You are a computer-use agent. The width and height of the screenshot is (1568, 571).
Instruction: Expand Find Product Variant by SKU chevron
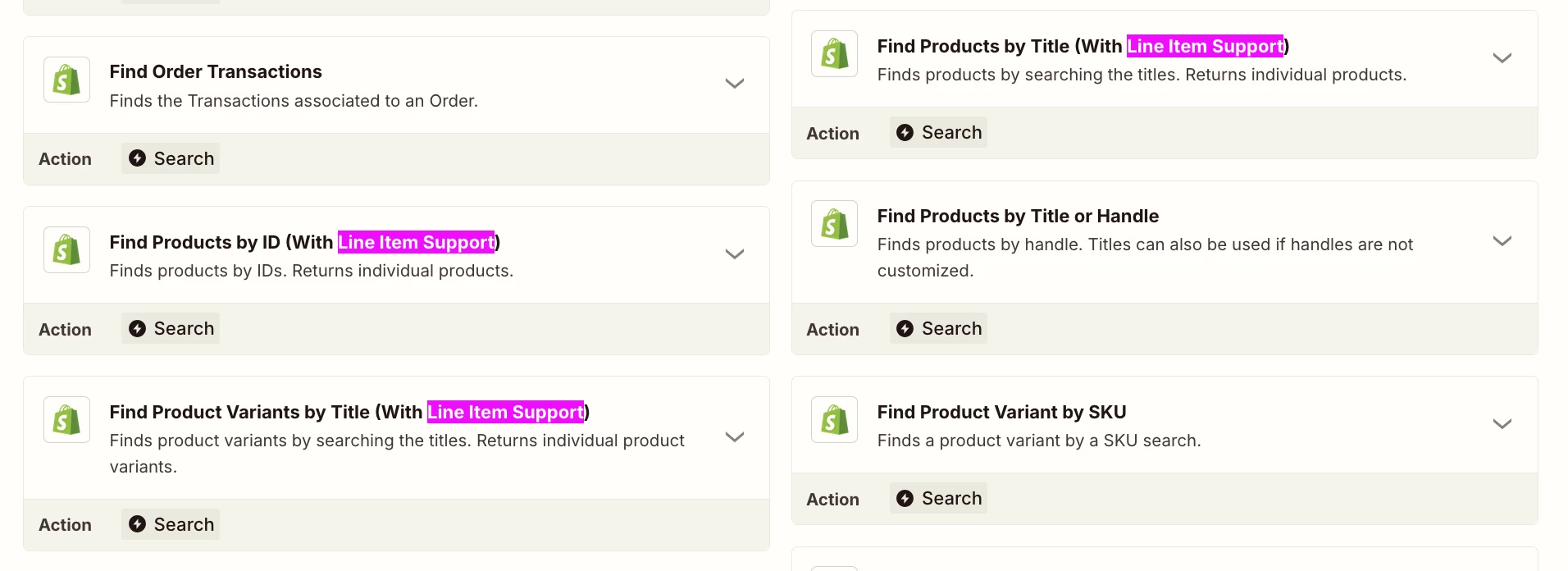click(1502, 424)
